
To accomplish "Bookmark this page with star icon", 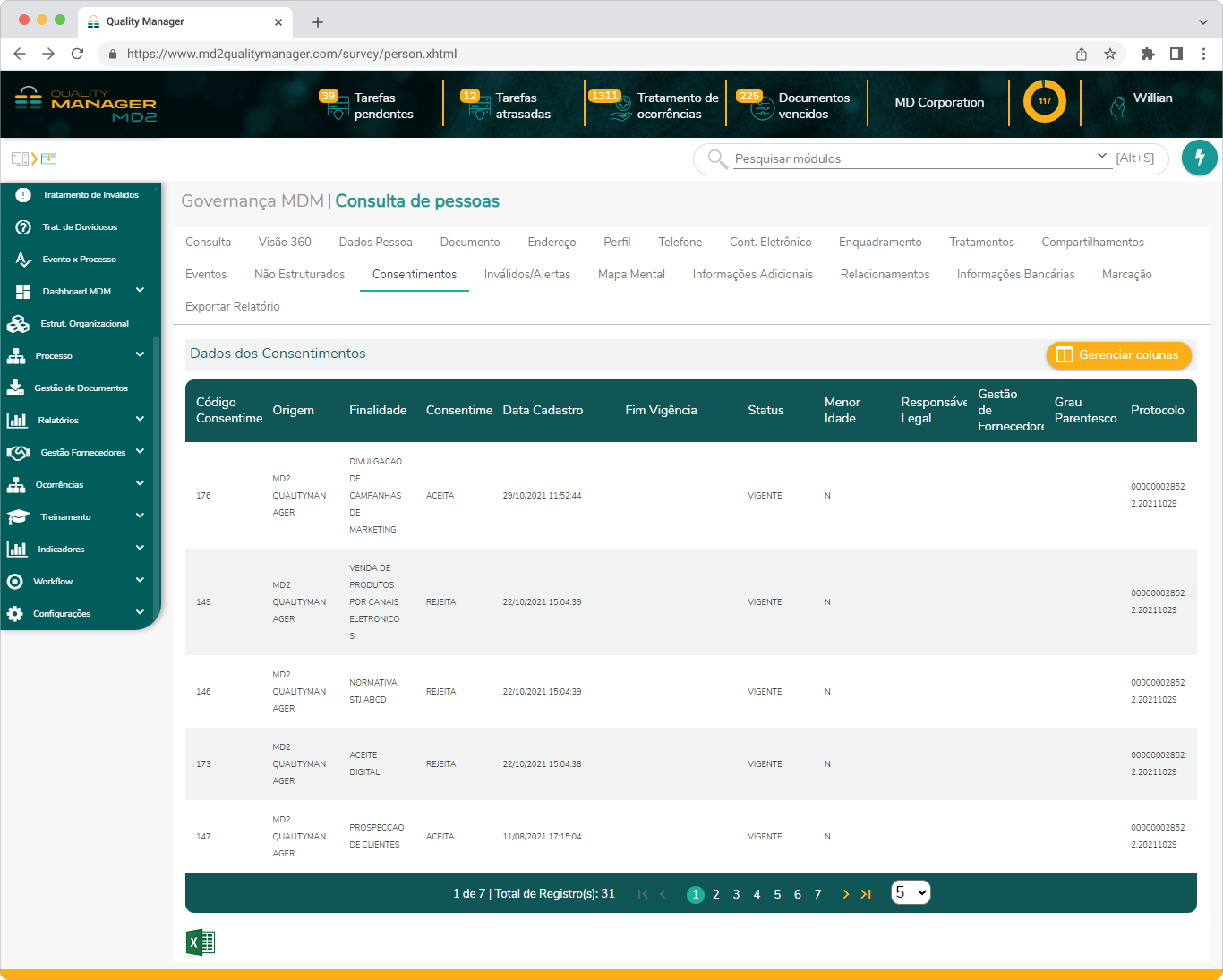I will coord(1110,54).
